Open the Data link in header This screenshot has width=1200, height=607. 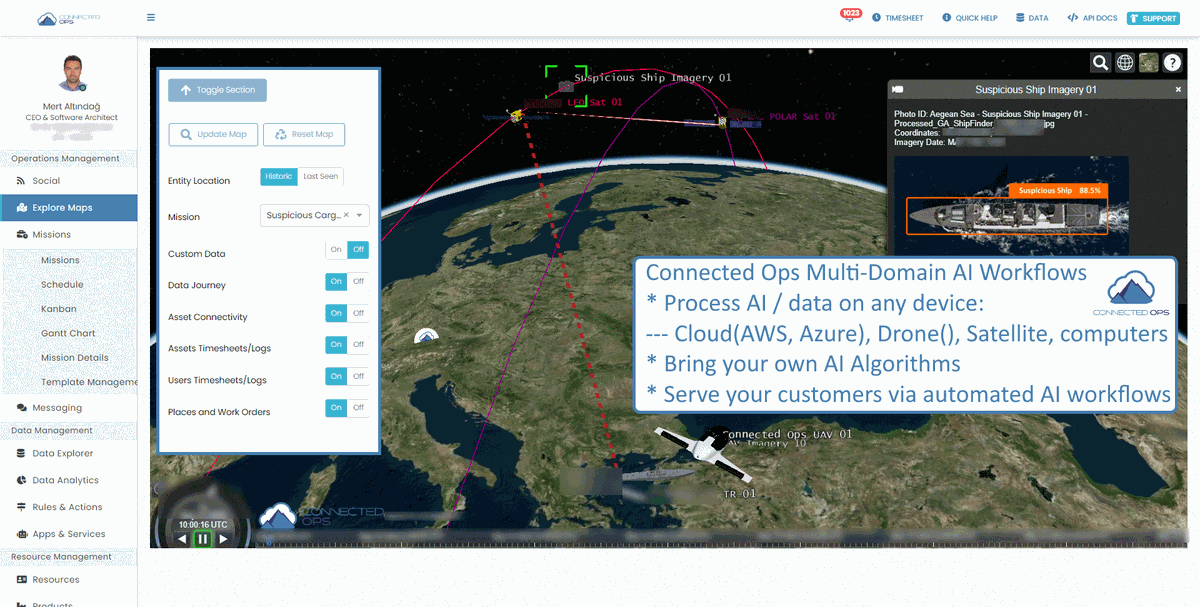click(1032, 18)
